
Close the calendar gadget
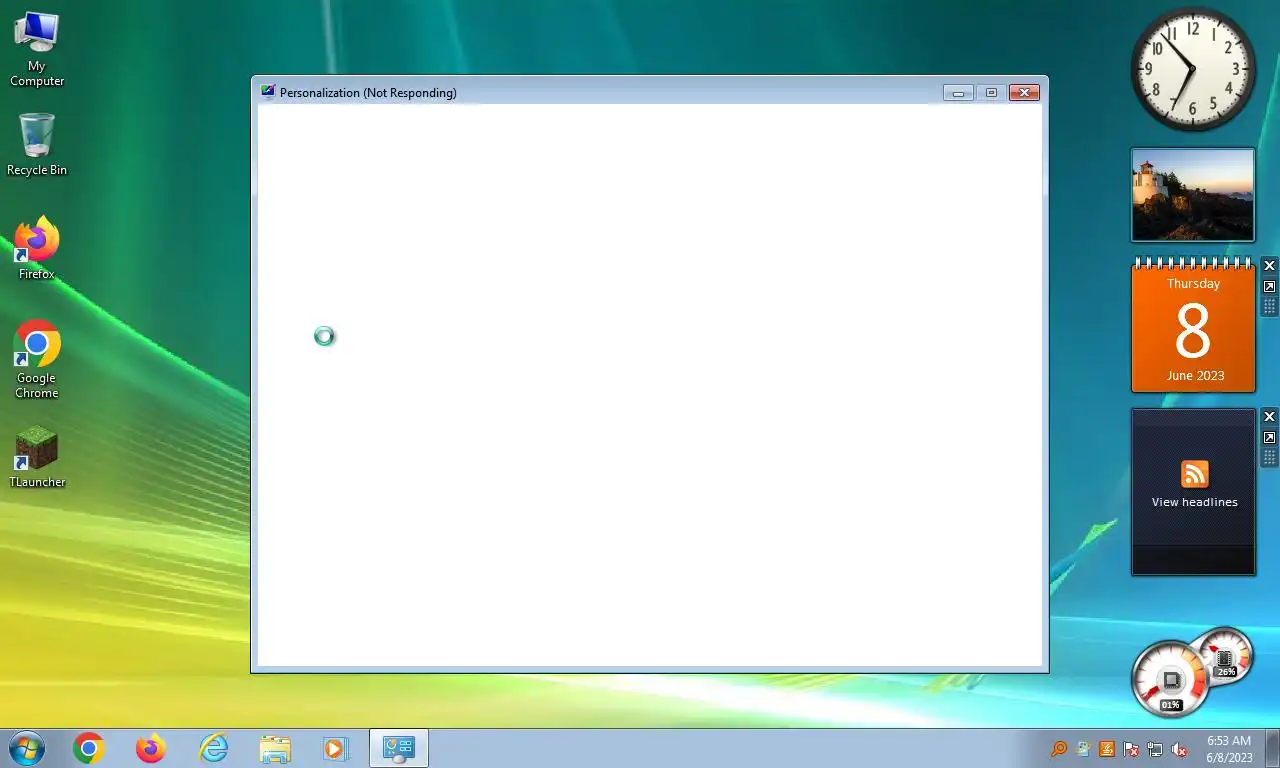point(1269,266)
